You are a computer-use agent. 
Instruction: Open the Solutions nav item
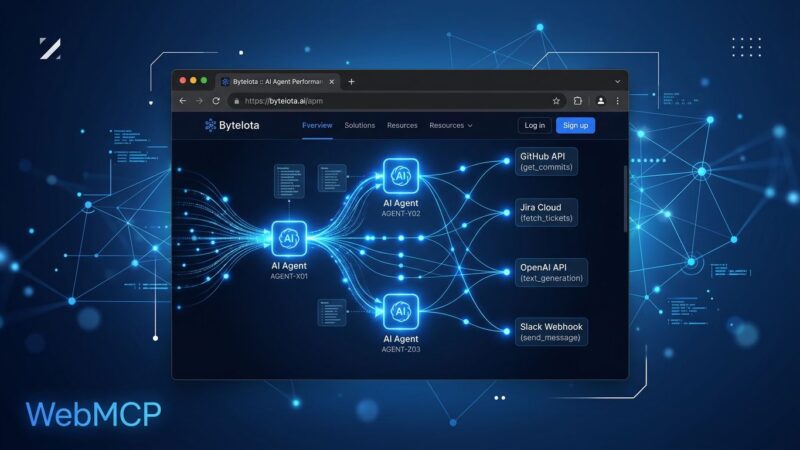coord(359,125)
